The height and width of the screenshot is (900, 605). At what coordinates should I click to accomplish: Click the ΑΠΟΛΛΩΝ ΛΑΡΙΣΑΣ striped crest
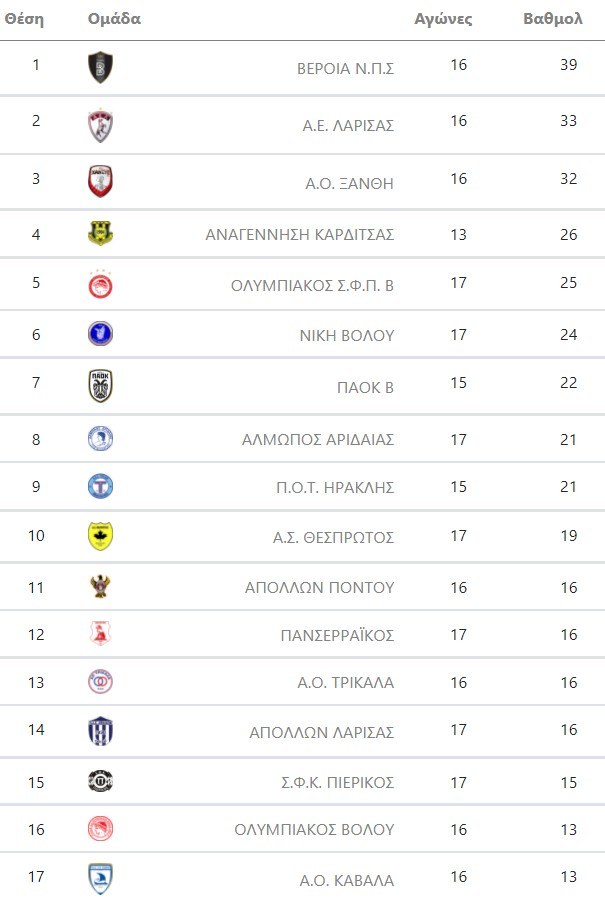pos(100,731)
